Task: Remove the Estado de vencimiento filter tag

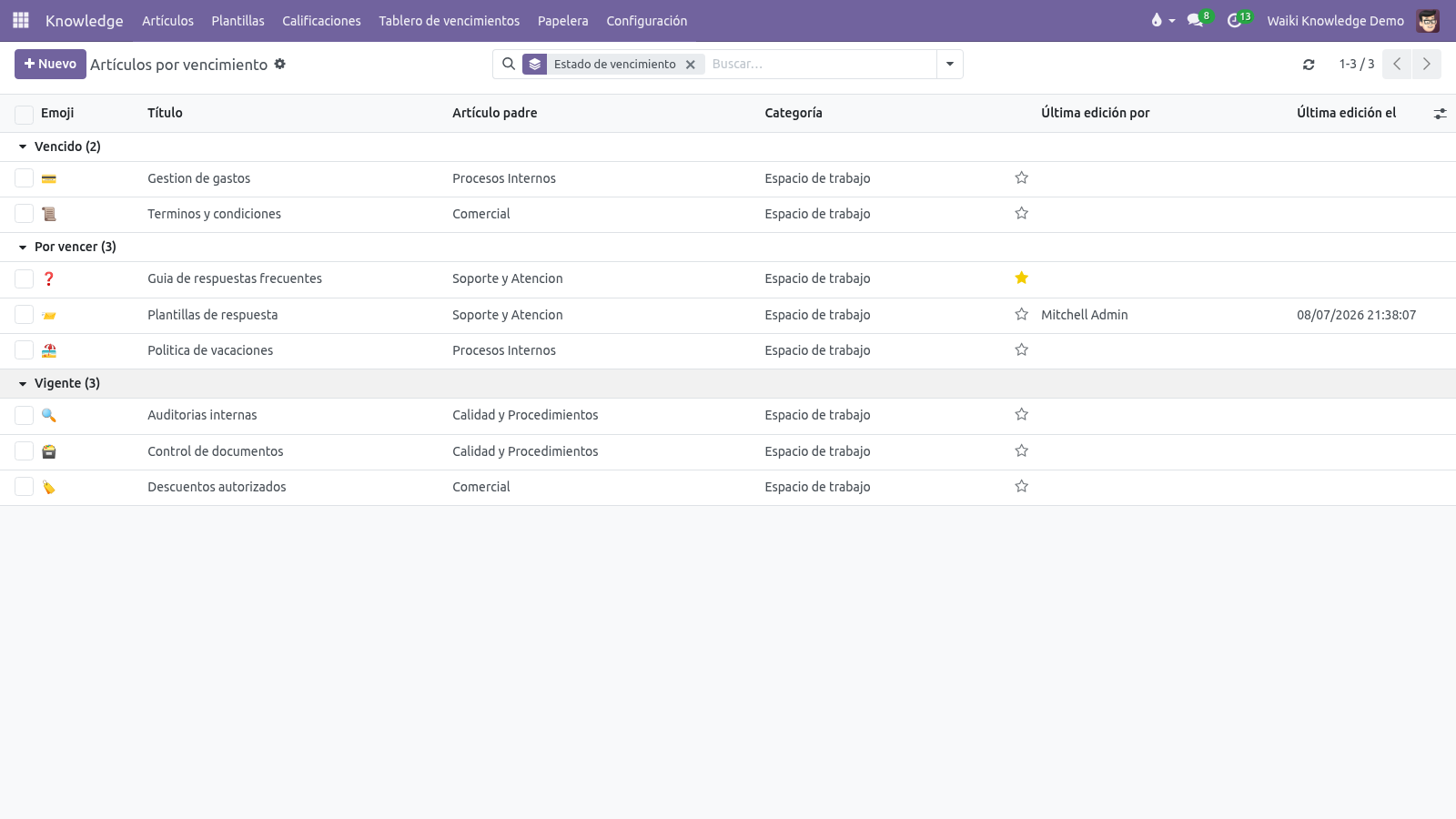Action: pos(691,65)
